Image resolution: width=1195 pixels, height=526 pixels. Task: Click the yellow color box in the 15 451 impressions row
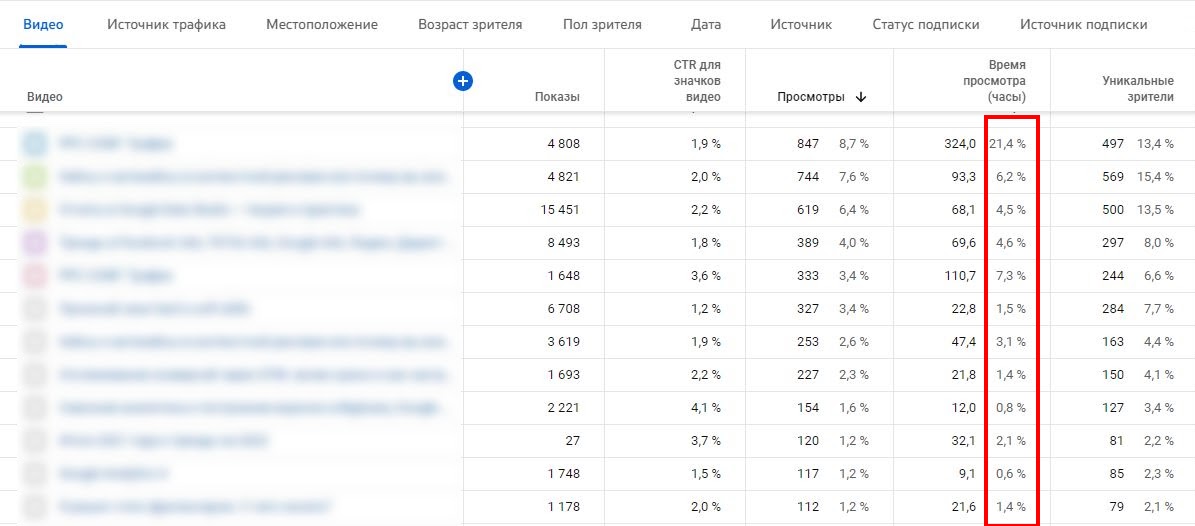35,210
